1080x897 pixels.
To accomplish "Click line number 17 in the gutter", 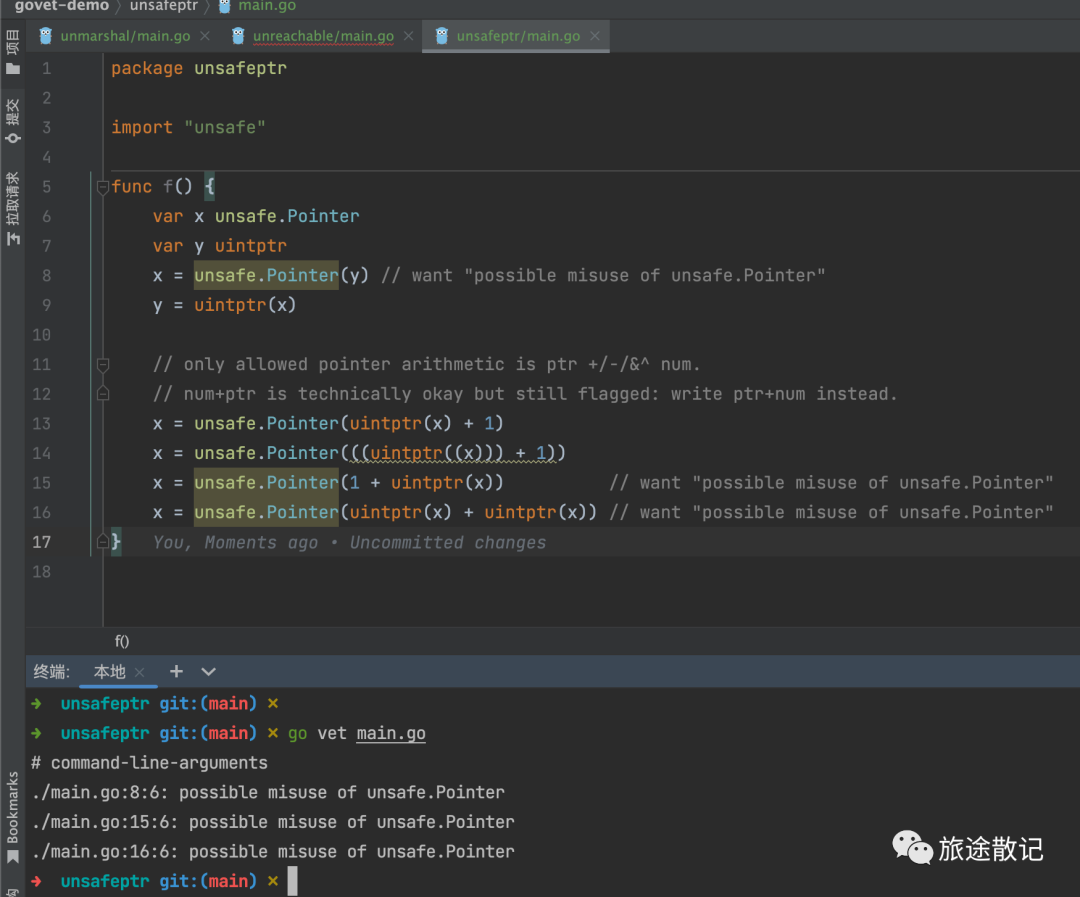I will coord(41,542).
